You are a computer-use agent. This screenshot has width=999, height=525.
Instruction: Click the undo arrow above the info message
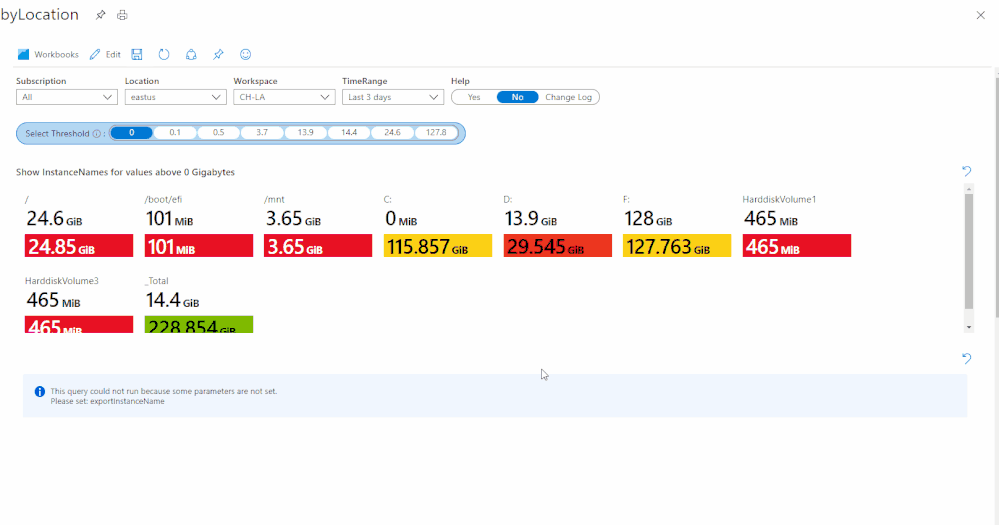point(967,358)
